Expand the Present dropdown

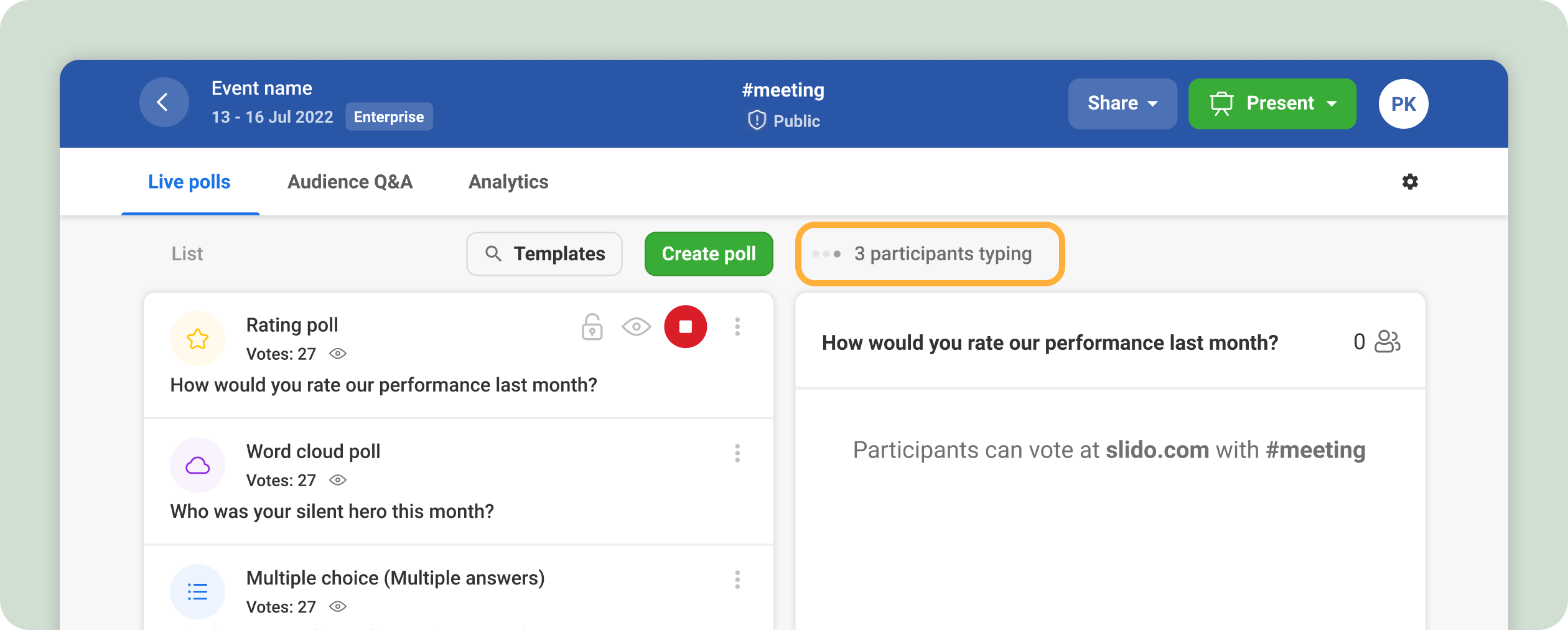(1272, 103)
